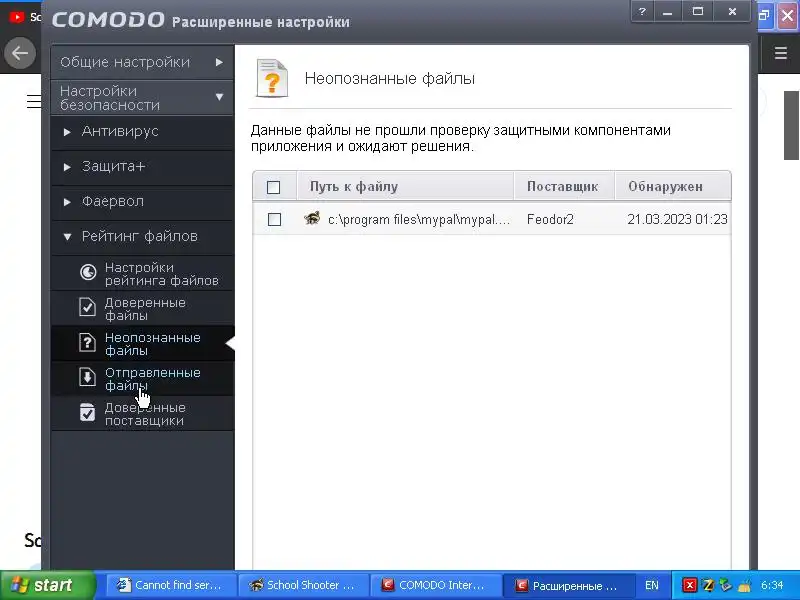Screen dimensions: 800x600
Task: Sort by Поставщик column header
Action: click(564, 186)
